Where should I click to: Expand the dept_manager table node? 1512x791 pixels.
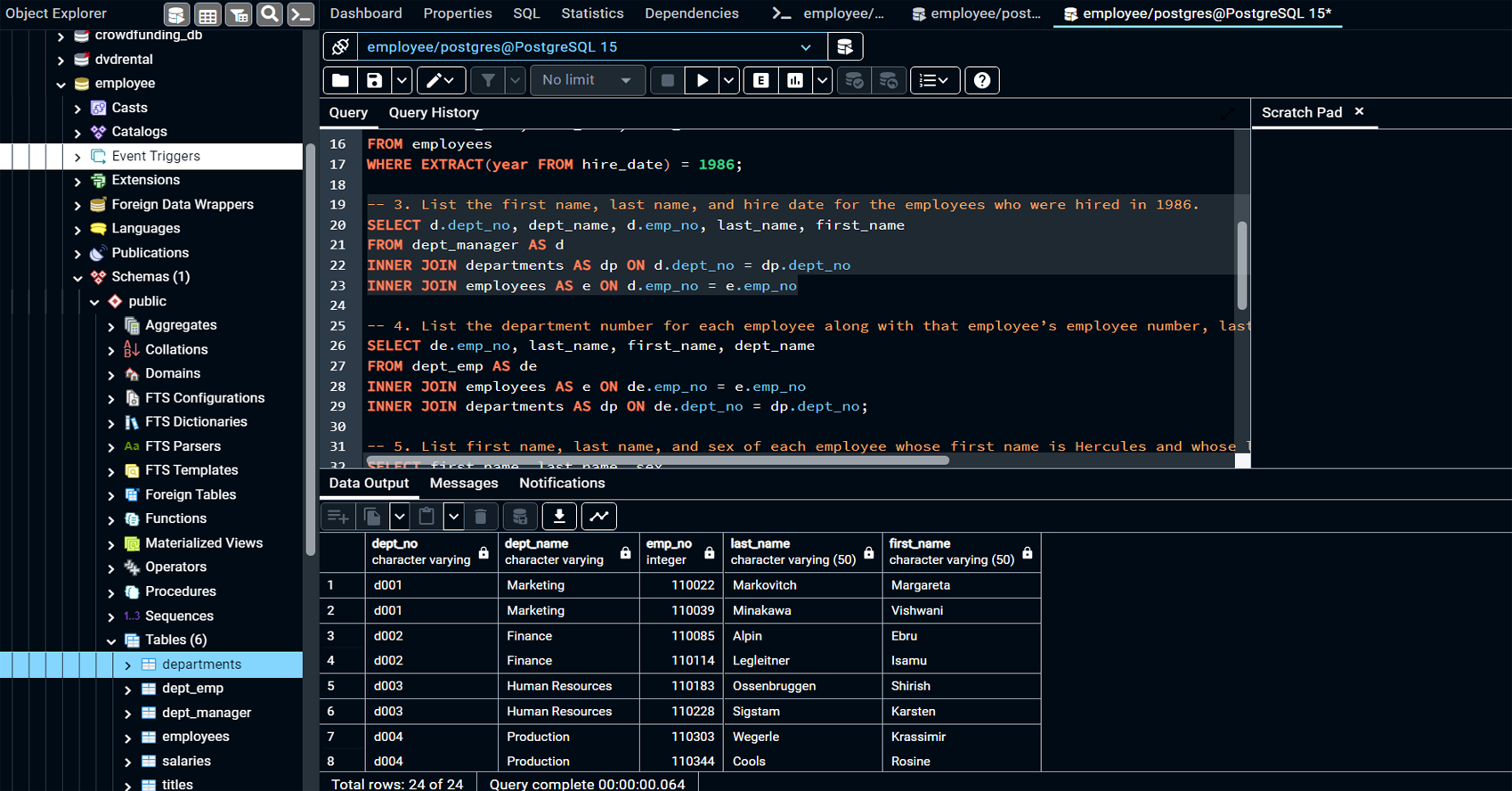(x=127, y=713)
